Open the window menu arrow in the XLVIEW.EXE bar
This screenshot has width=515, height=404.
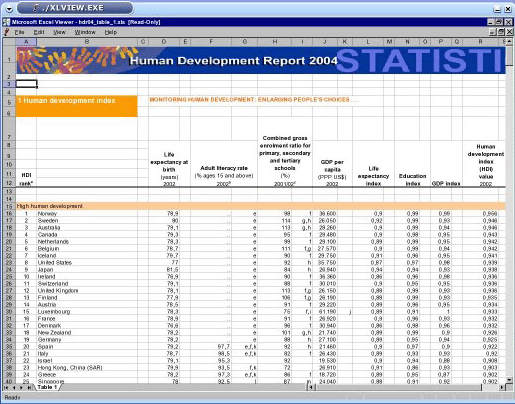(9, 9)
